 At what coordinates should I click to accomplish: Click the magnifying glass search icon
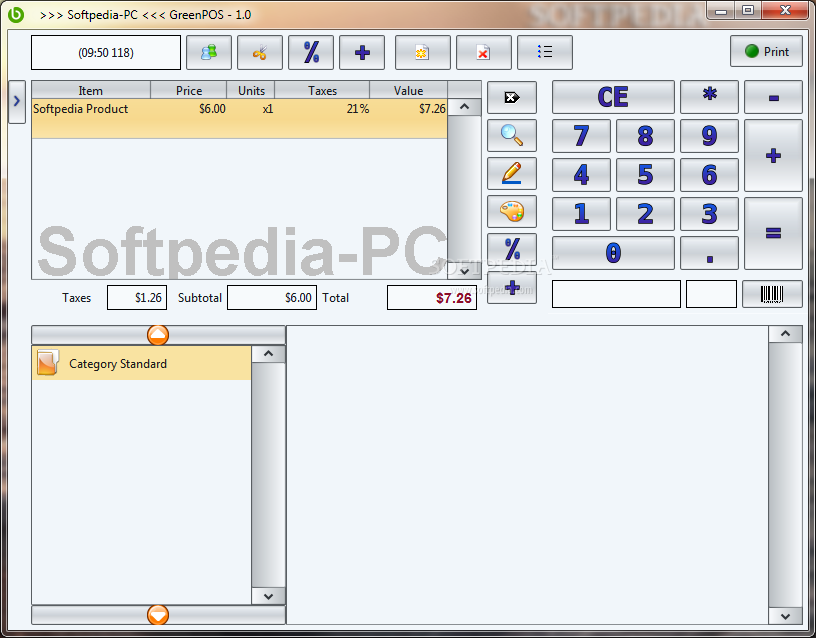[512, 135]
